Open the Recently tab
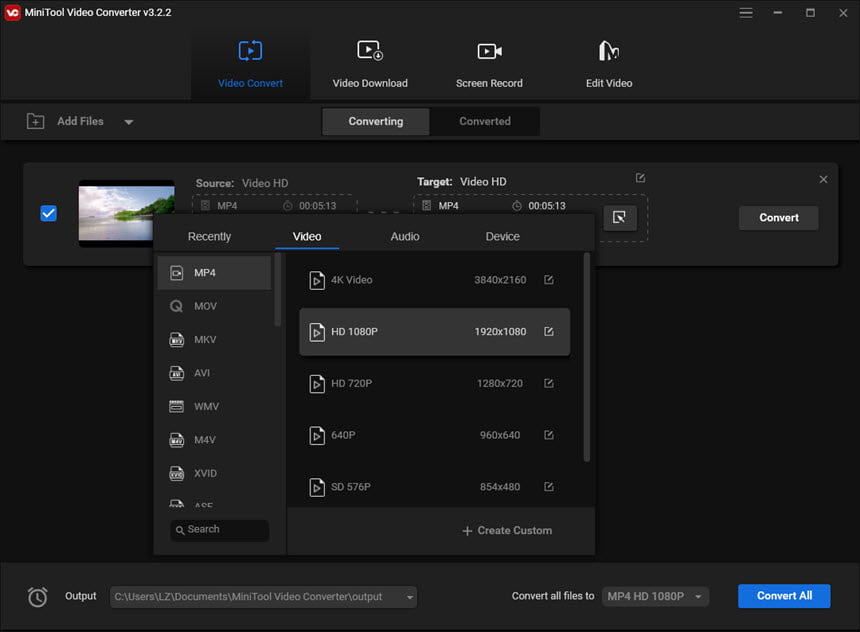This screenshot has width=860, height=632. point(209,236)
